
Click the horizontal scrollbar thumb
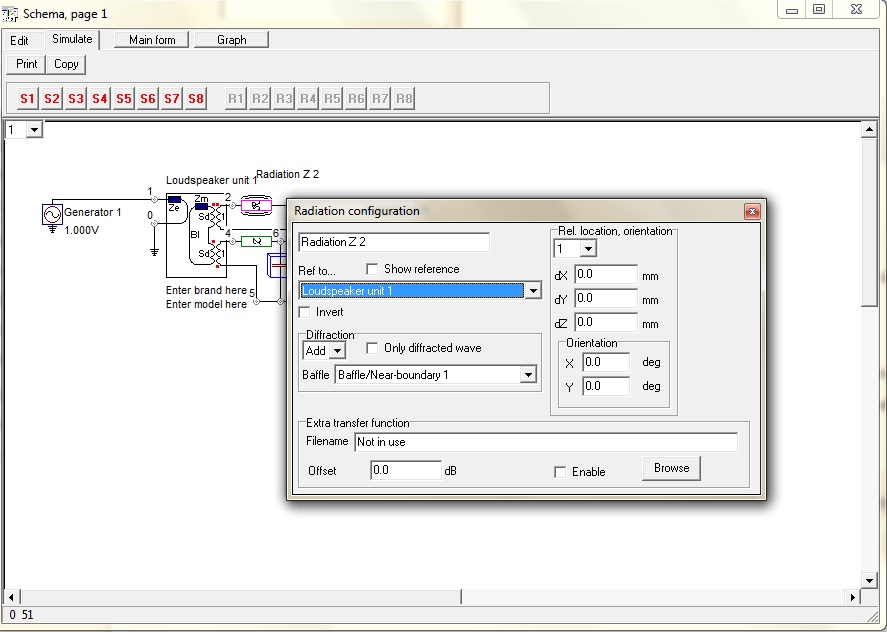[240, 596]
